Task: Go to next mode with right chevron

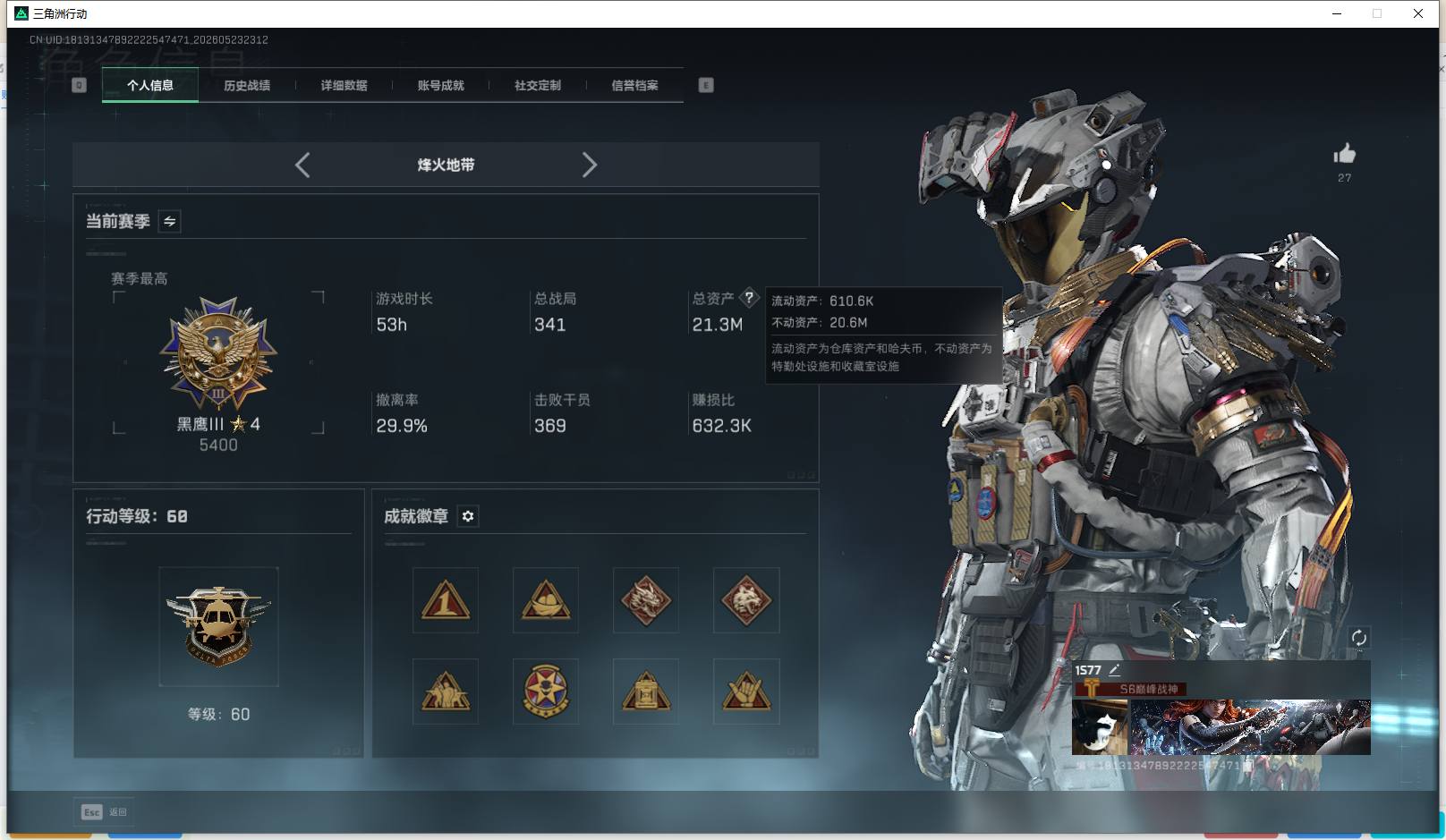Action: pos(589,165)
